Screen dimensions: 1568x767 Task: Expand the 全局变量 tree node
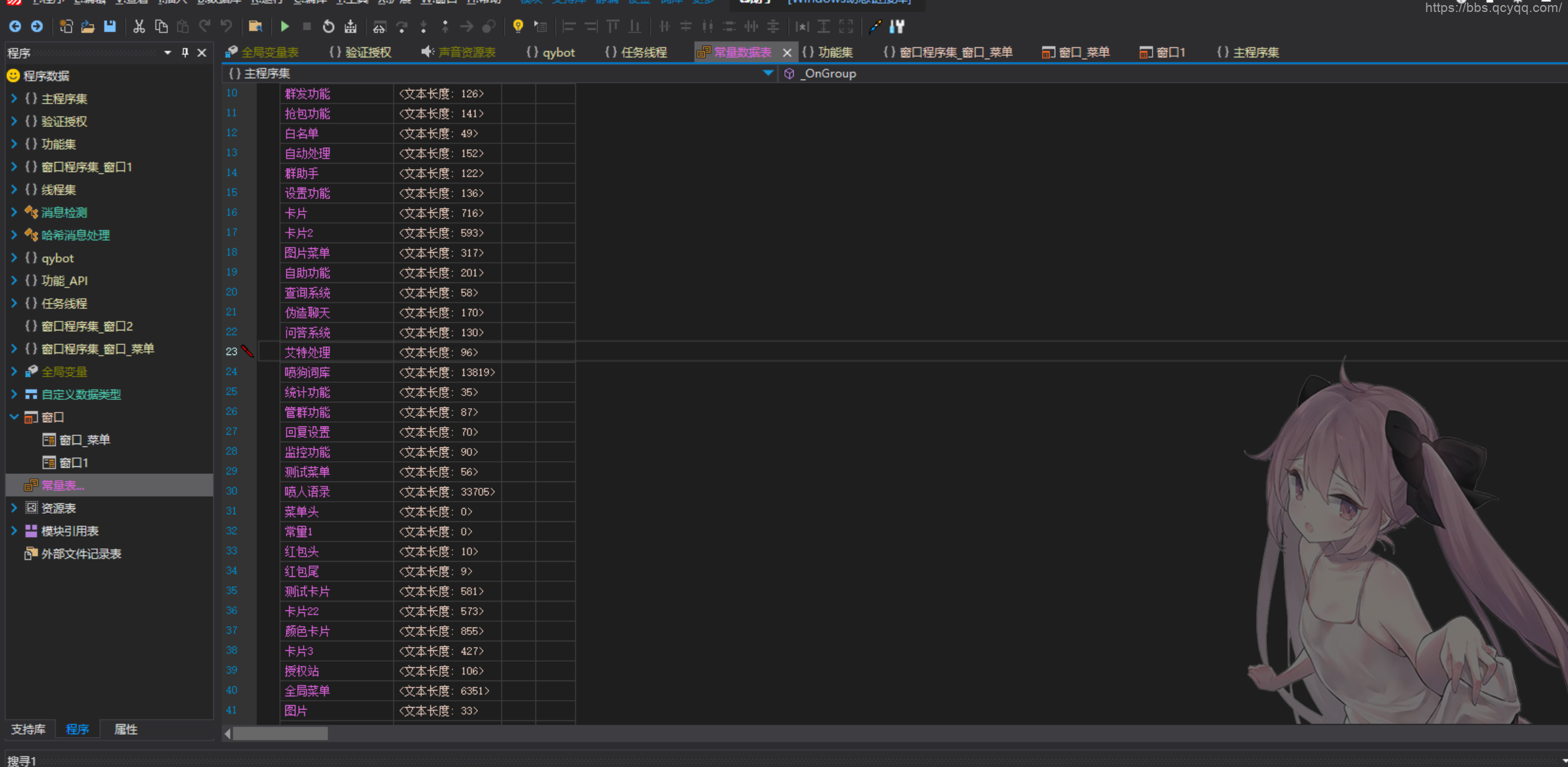tap(14, 371)
